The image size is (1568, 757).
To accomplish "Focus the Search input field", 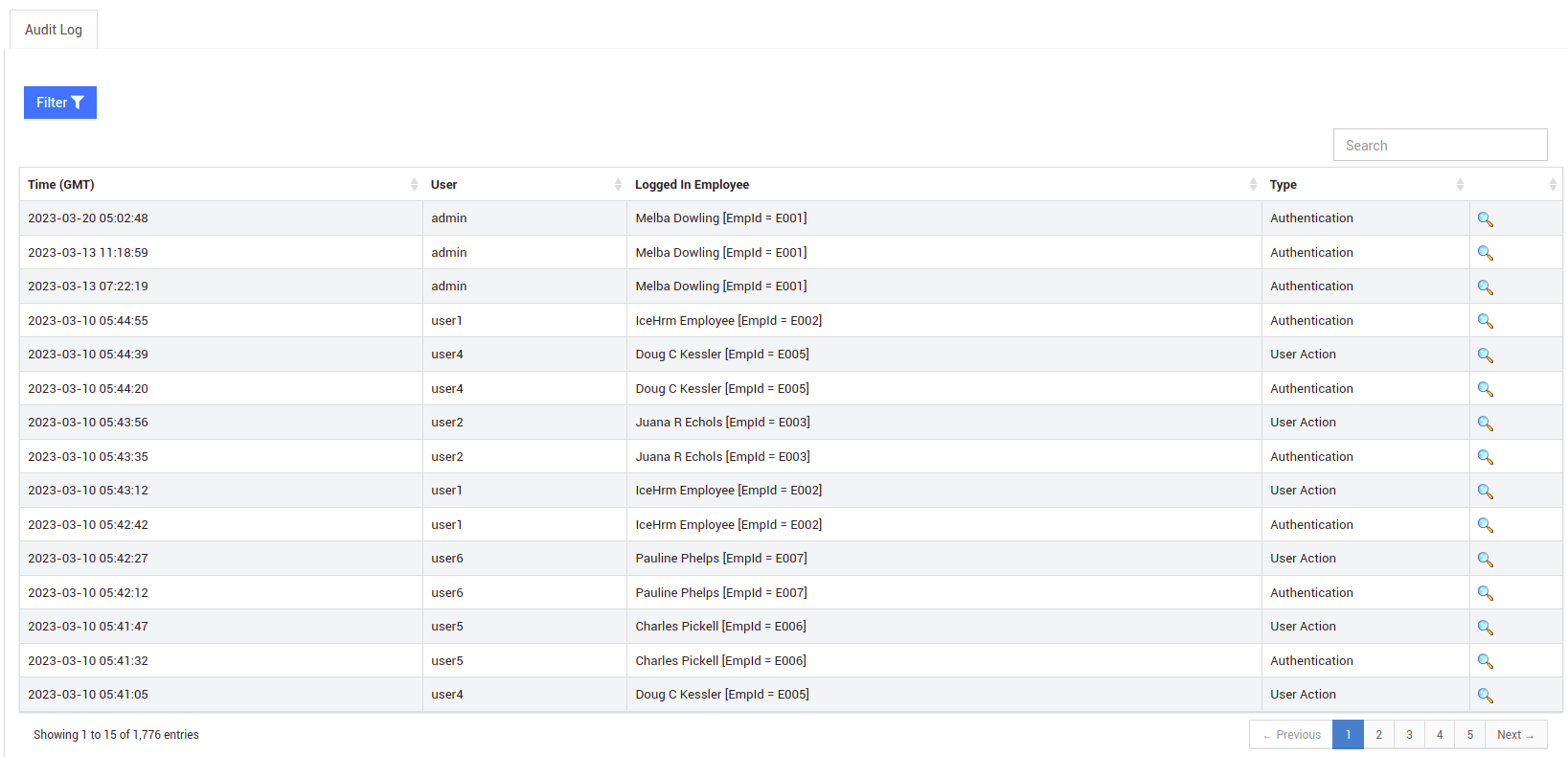I will click(1440, 145).
